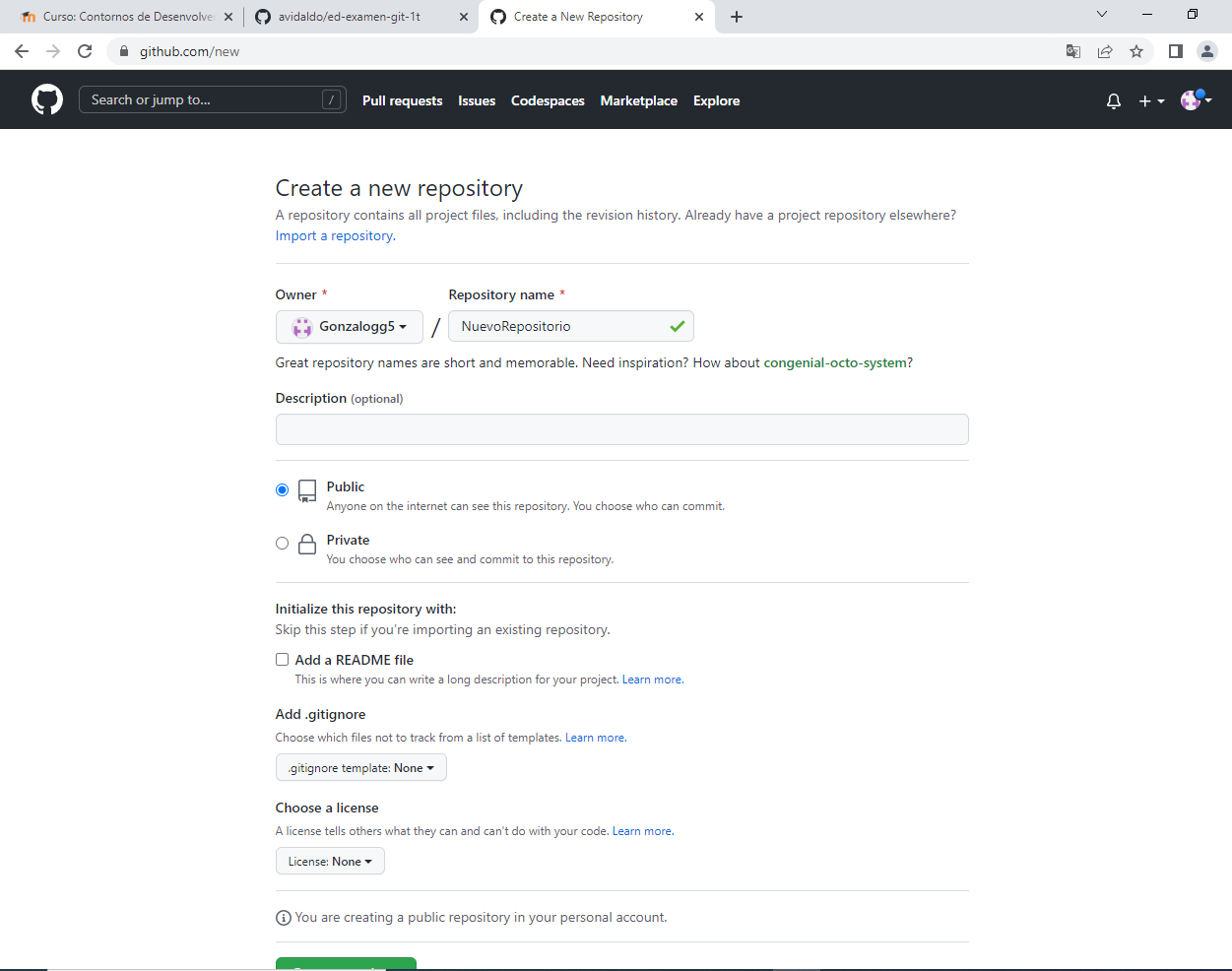Click the Google Translate icon in address bar
This screenshot has width=1232, height=971.
(x=1072, y=50)
